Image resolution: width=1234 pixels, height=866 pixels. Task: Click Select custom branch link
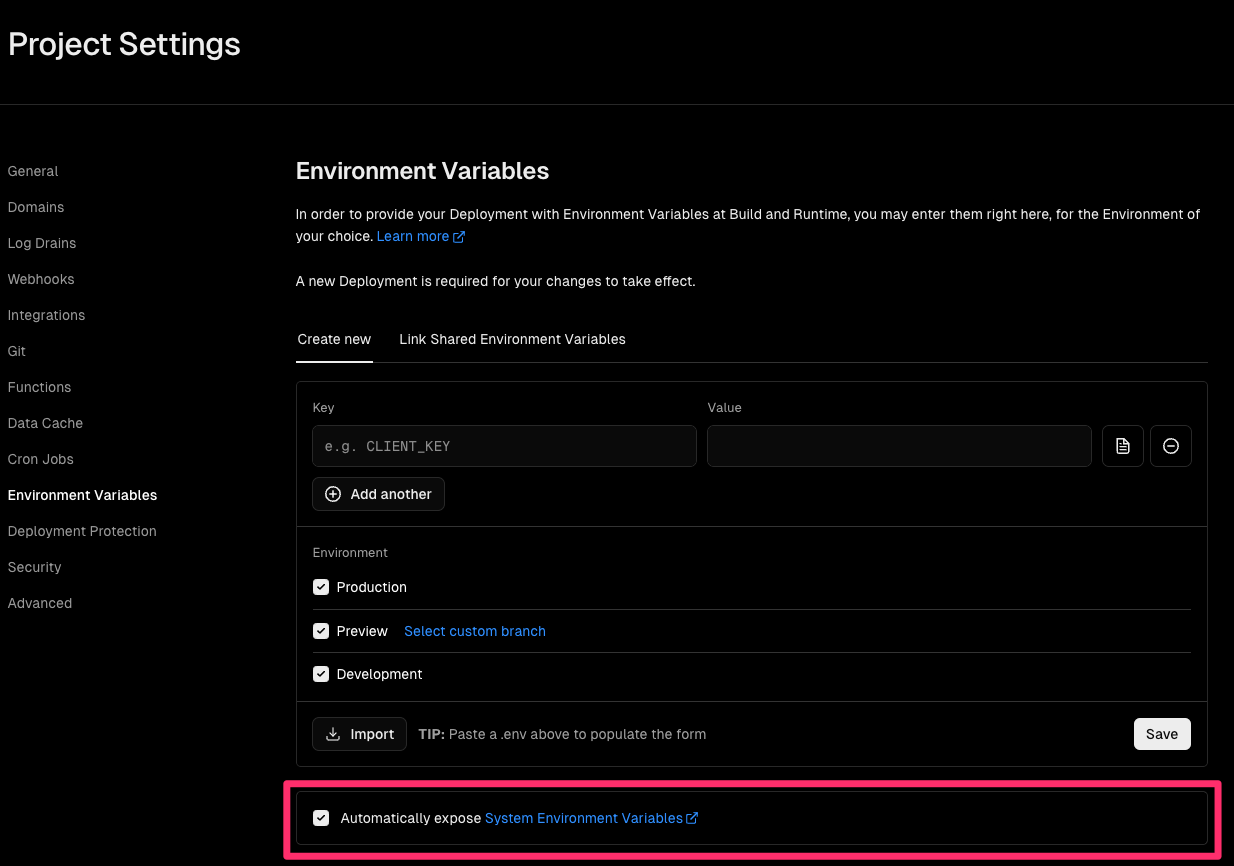point(475,631)
